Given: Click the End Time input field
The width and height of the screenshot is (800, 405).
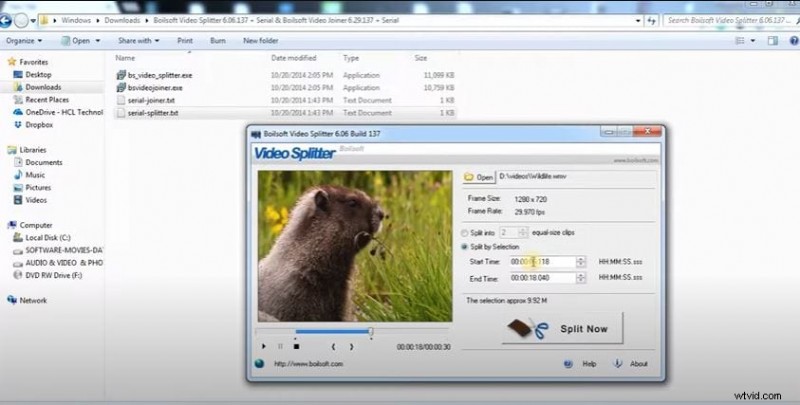Looking at the screenshot, I should 543,278.
